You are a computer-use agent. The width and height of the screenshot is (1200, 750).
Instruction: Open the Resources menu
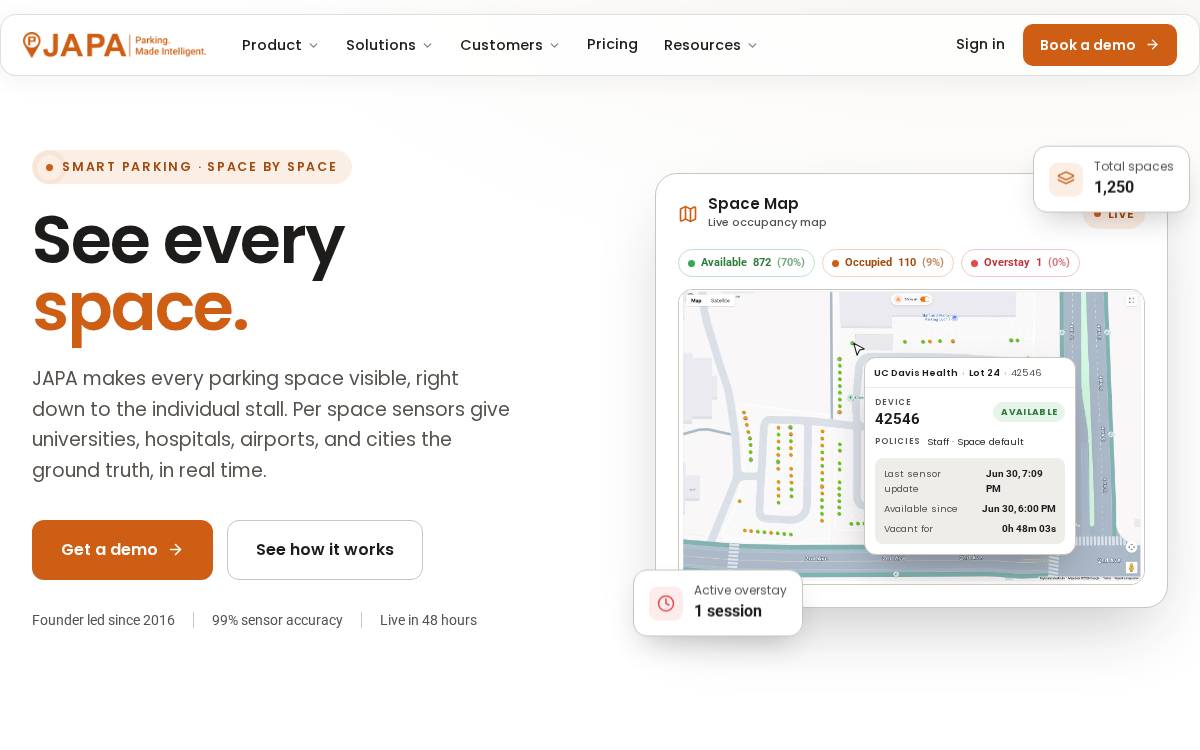710,45
